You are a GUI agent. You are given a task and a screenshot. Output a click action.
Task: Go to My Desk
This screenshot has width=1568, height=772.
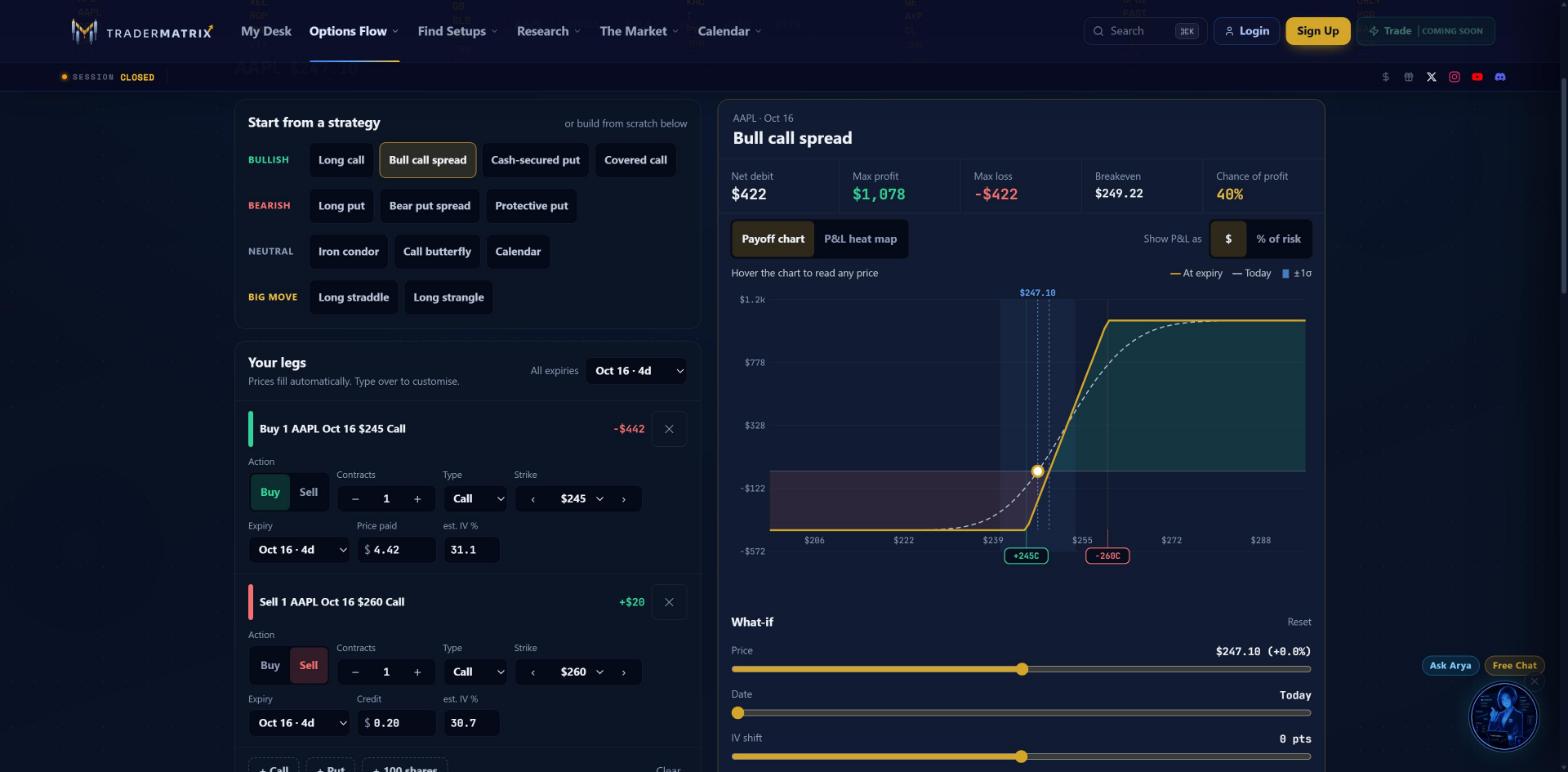266,31
